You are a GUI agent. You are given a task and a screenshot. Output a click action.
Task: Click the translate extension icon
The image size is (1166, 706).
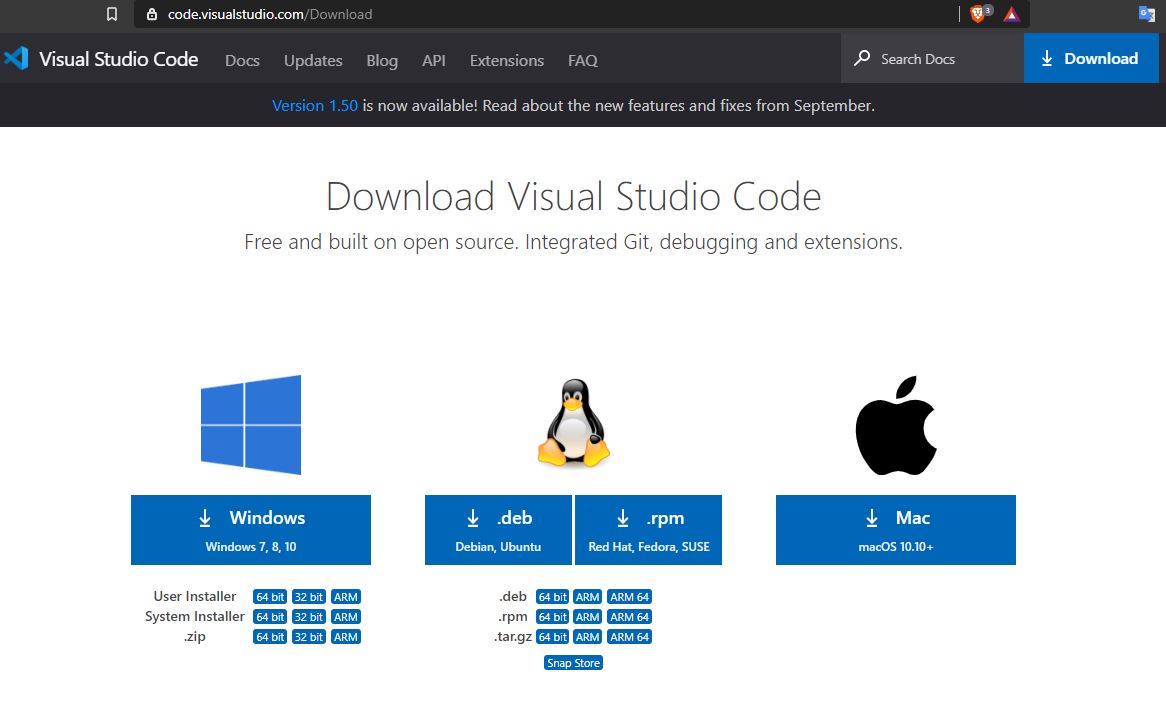click(1147, 13)
